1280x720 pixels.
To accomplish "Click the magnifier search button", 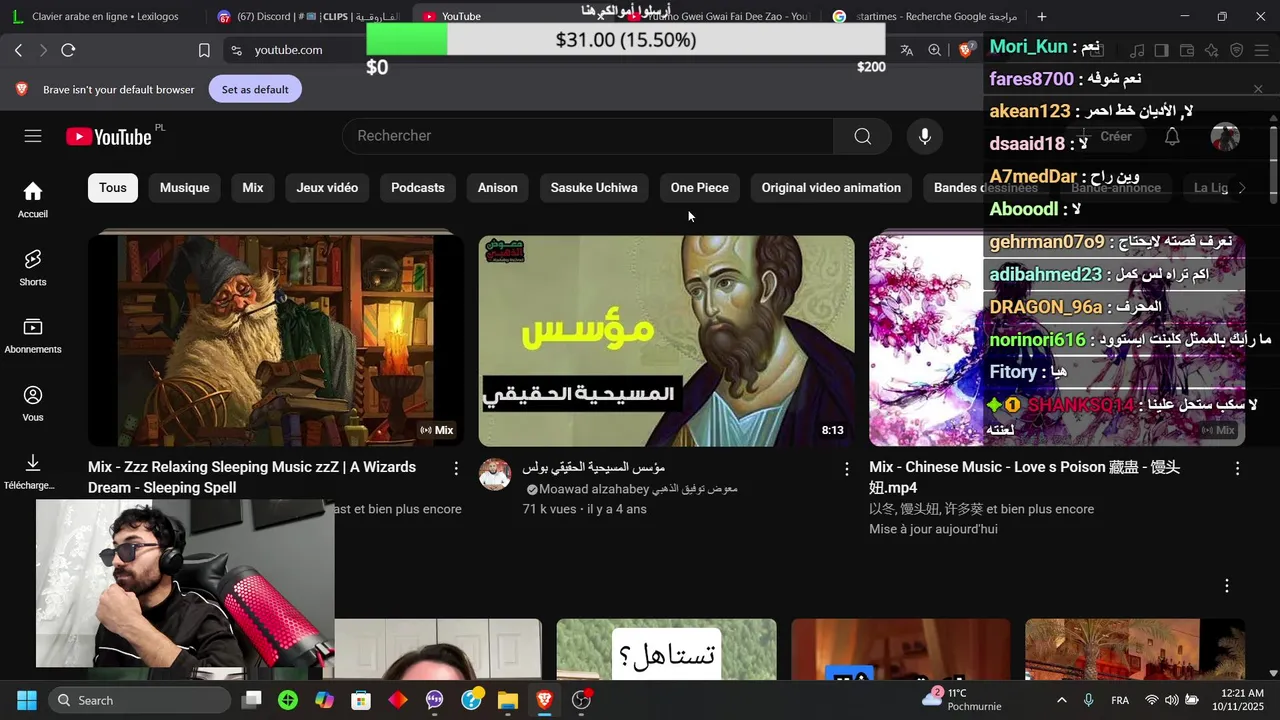I will (x=863, y=136).
